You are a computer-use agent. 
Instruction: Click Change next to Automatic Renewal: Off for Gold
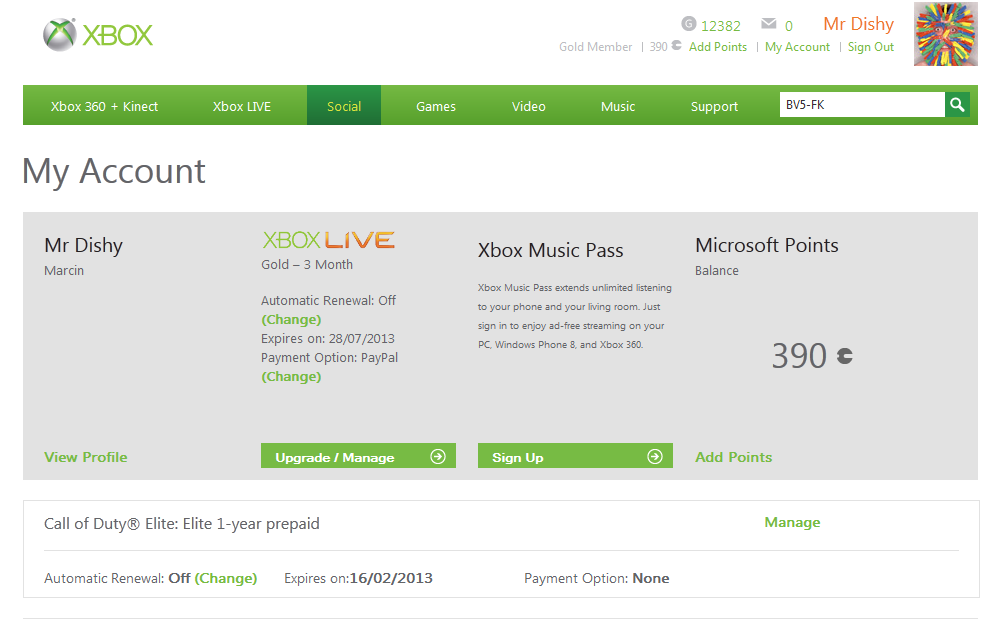click(291, 319)
